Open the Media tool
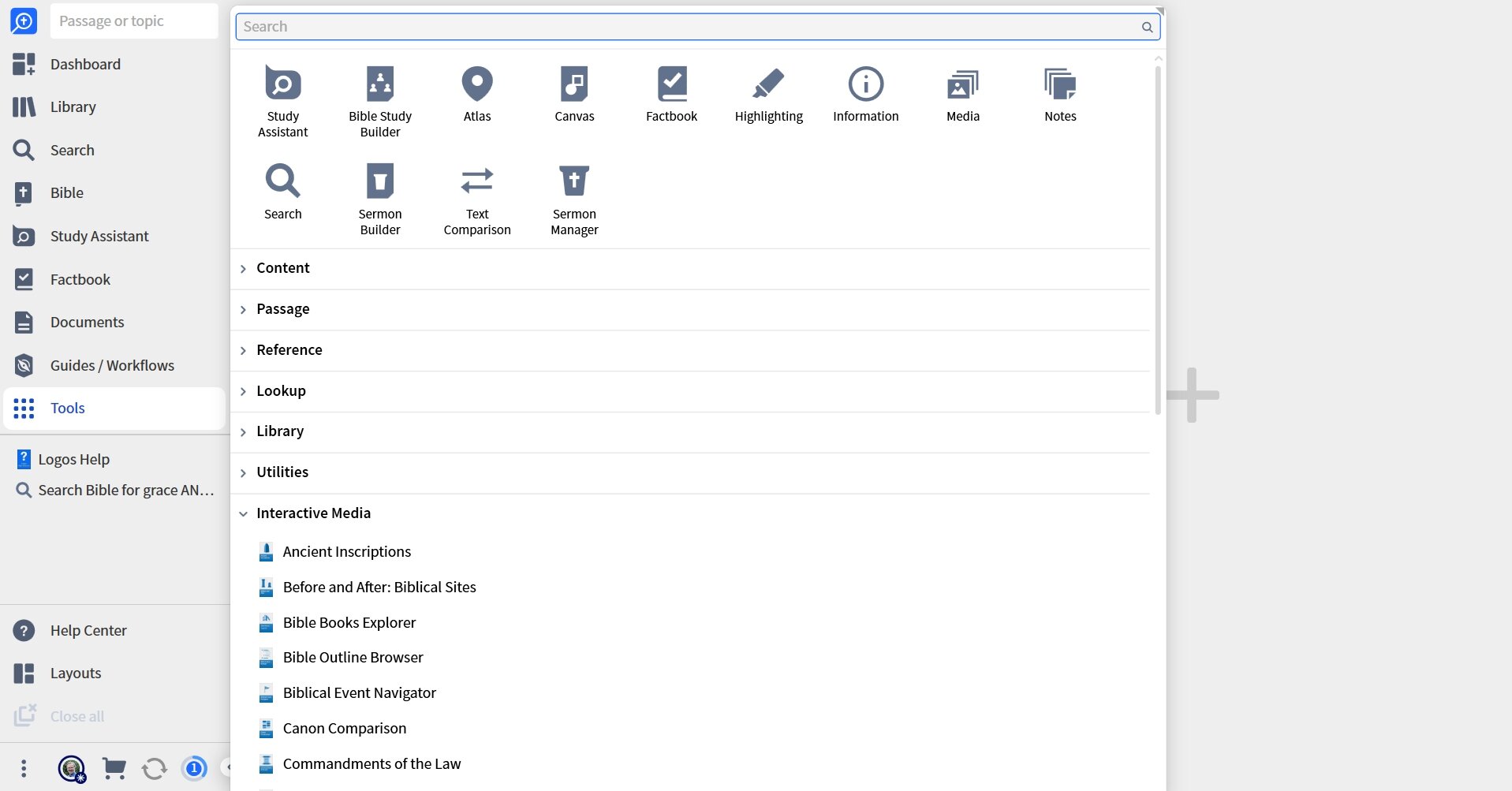The width and height of the screenshot is (1512, 791). [962, 93]
